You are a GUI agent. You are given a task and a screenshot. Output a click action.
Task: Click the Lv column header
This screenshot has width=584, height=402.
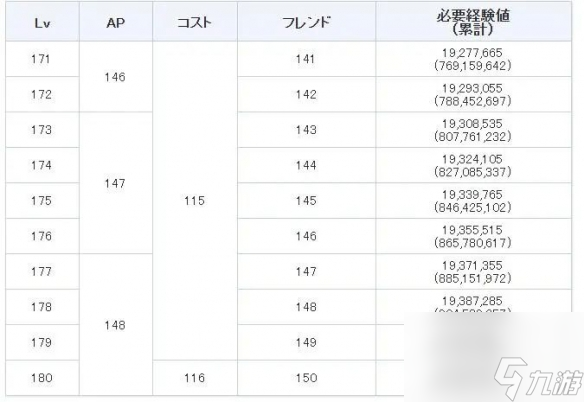coord(42,22)
